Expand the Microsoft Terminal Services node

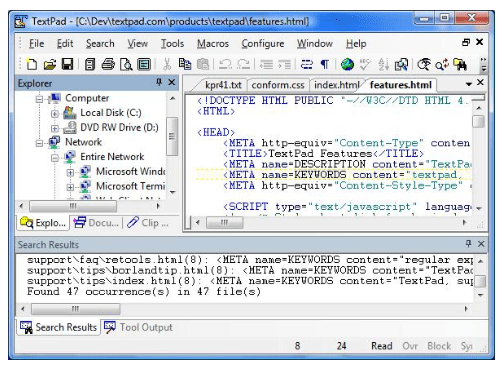tap(70, 187)
